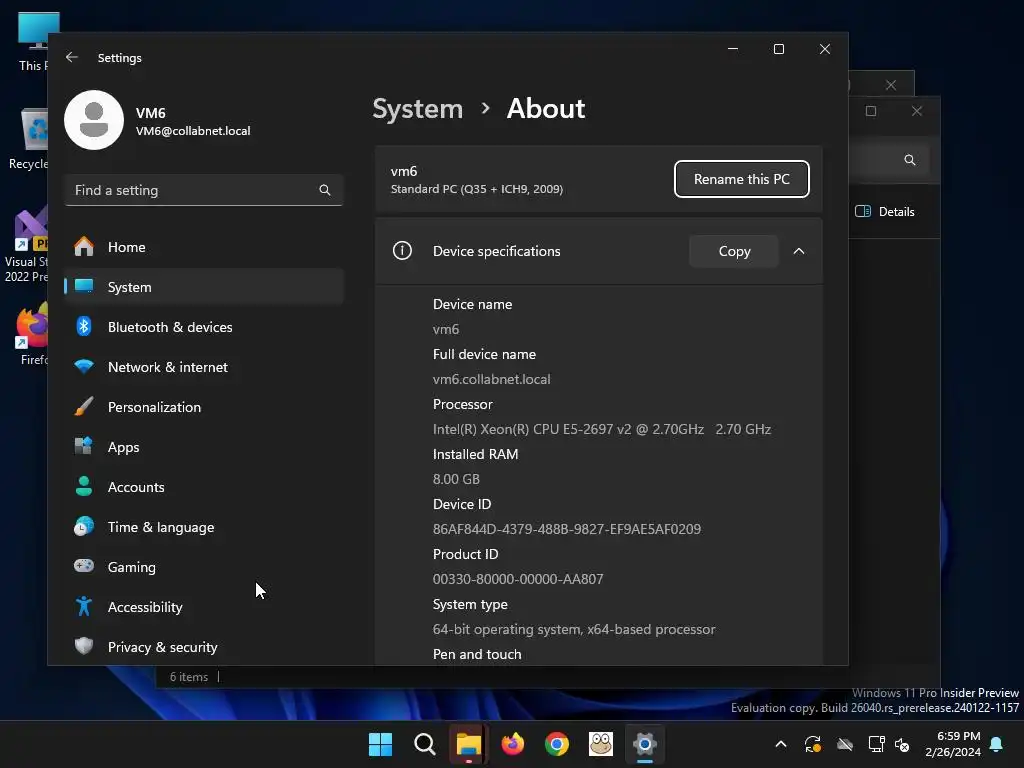This screenshot has height=768, width=1024.
Task: Click the network display tray icon
Action: [876, 744]
